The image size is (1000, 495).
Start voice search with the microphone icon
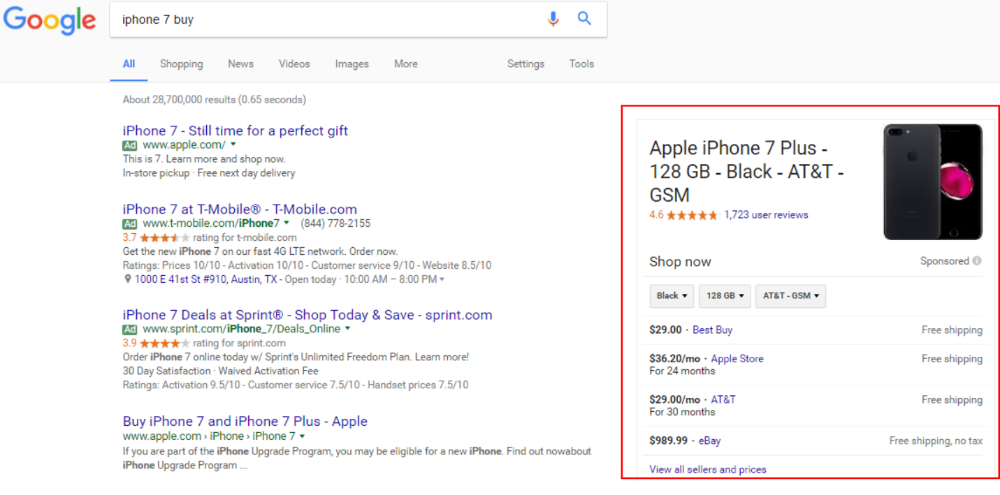coord(553,19)
